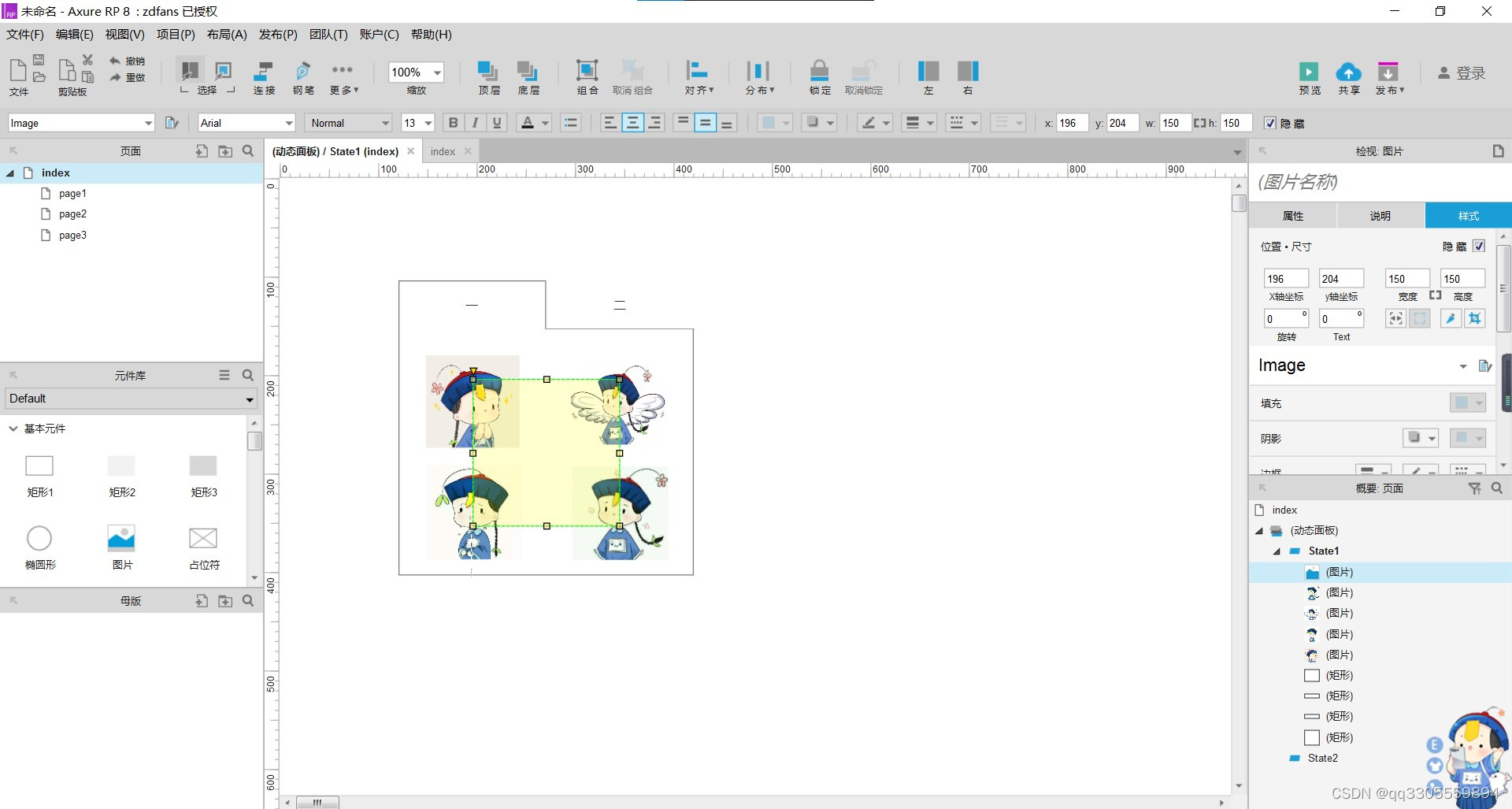1512x809 pixels.
Task: Collapse the 基本元件 section
Action: (13, 429)
